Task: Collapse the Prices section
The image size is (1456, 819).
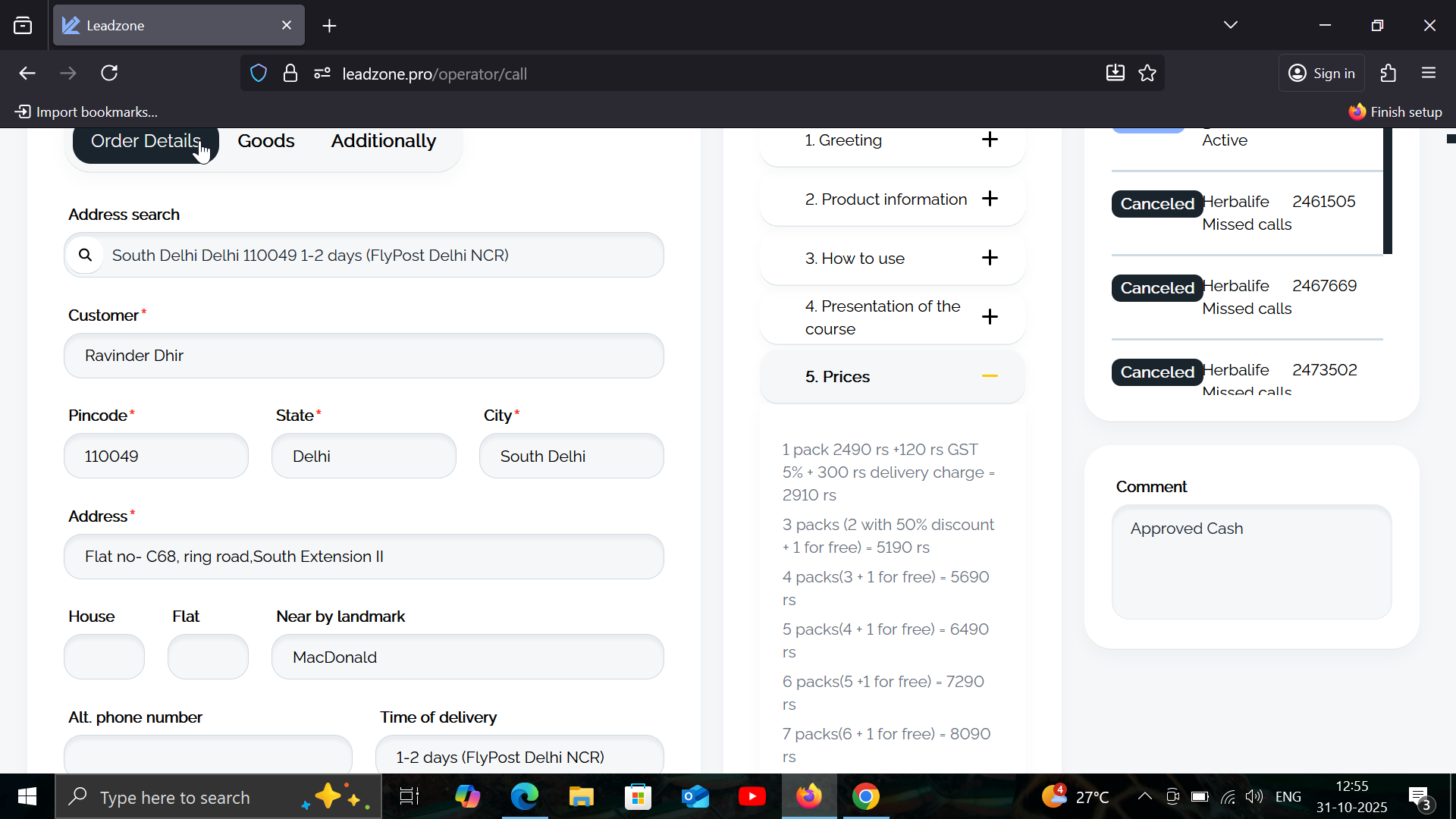Action: [x=990, y=376]
